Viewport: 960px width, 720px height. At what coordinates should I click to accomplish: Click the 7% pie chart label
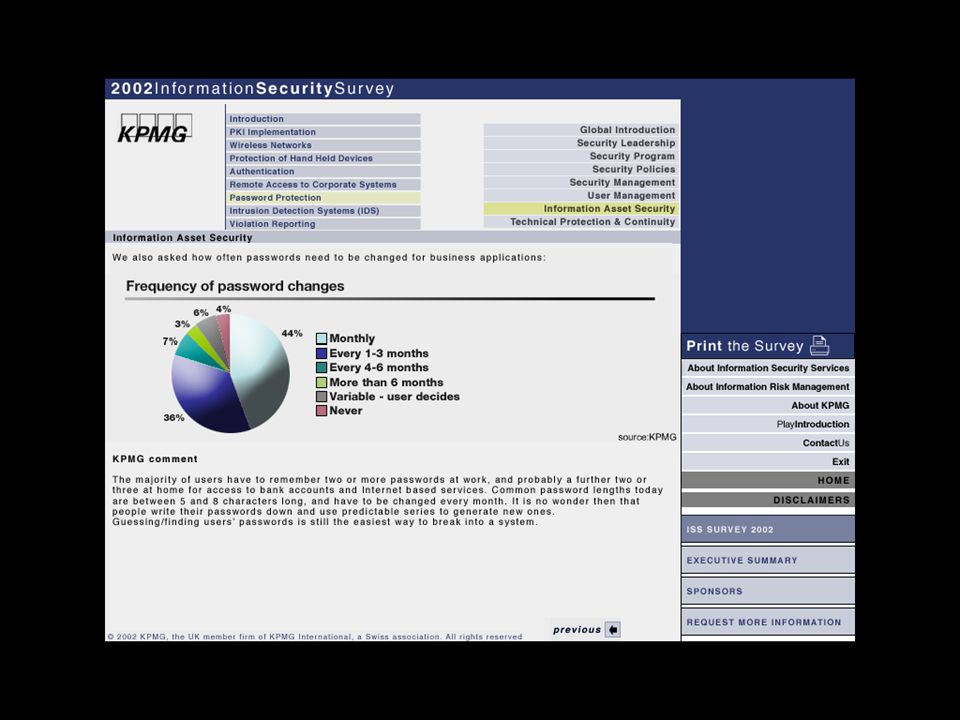coord(170,341)
